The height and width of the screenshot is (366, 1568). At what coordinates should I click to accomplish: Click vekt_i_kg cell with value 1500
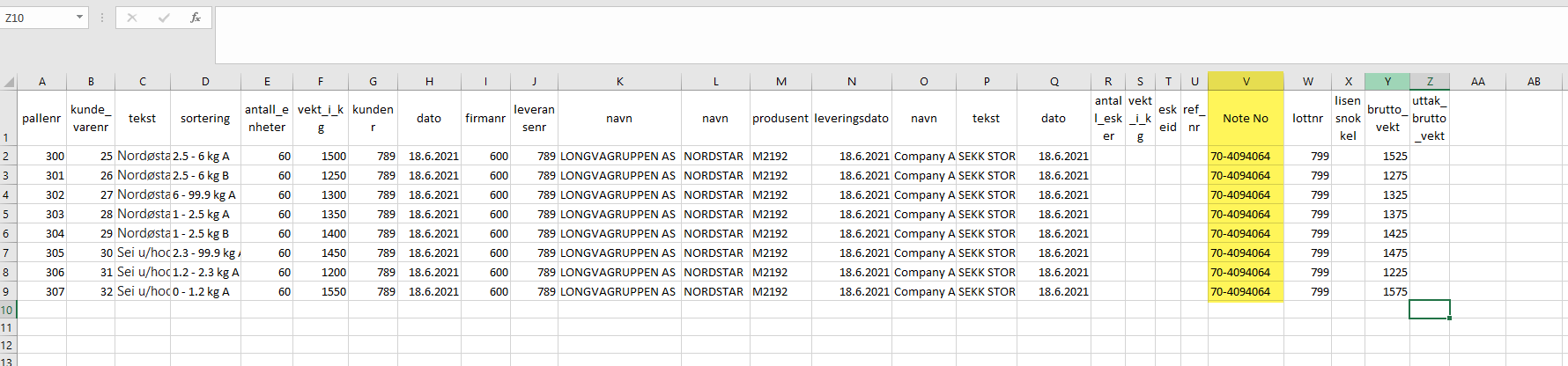pyautogui.click(x=321, y=157)
